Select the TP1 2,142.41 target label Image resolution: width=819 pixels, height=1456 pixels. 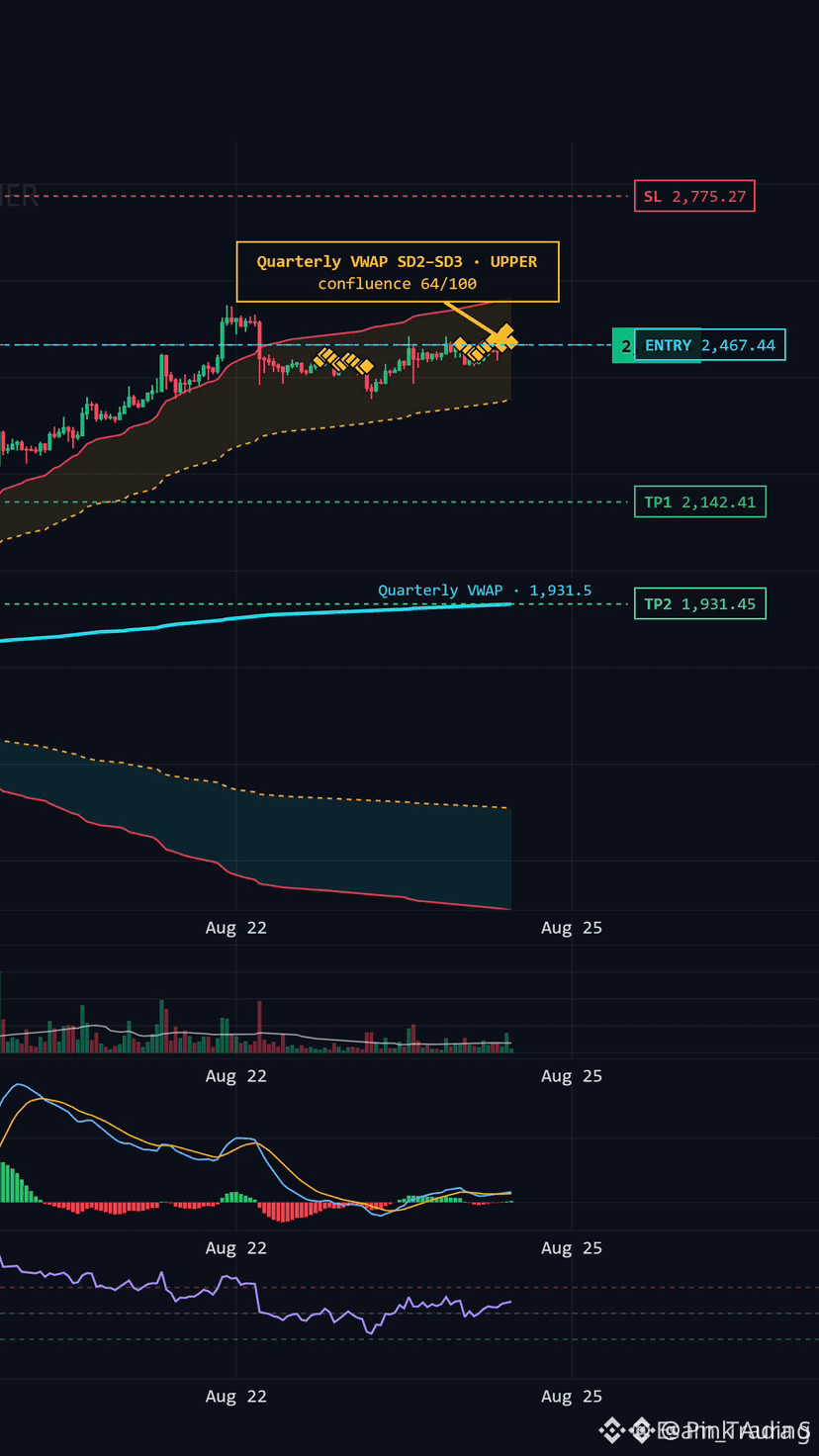coord(699,501)
